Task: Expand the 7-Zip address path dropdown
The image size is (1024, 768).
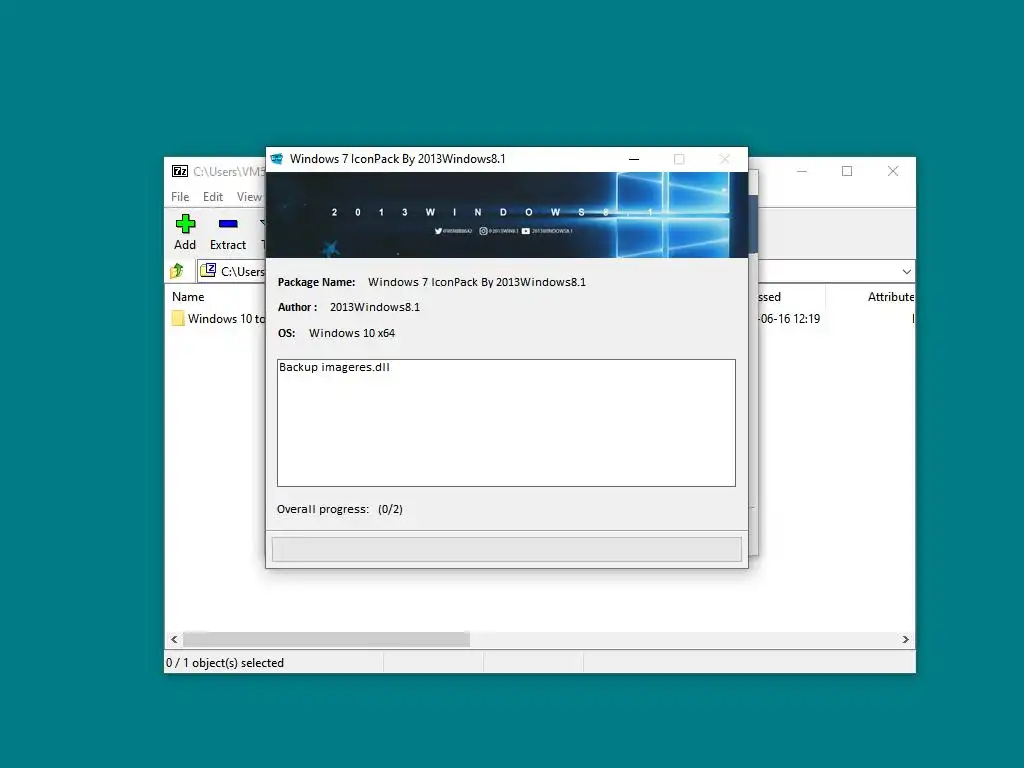Action: [906, 272]
